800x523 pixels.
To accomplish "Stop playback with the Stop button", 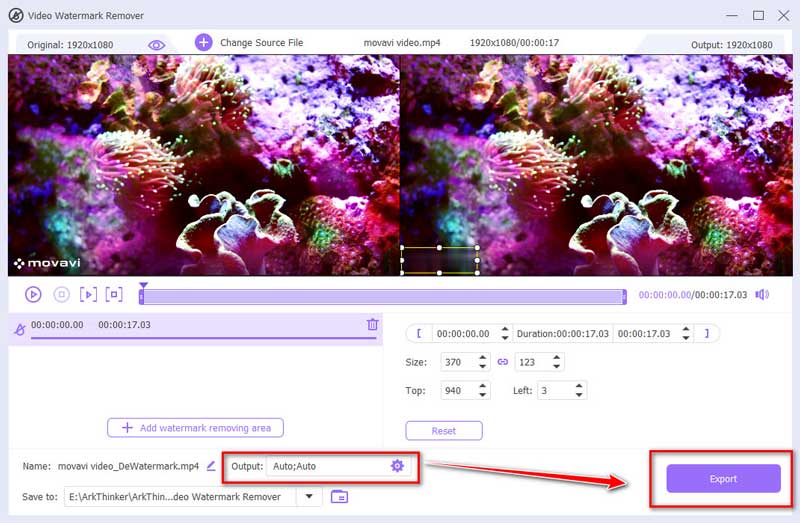I will (62, 294).
